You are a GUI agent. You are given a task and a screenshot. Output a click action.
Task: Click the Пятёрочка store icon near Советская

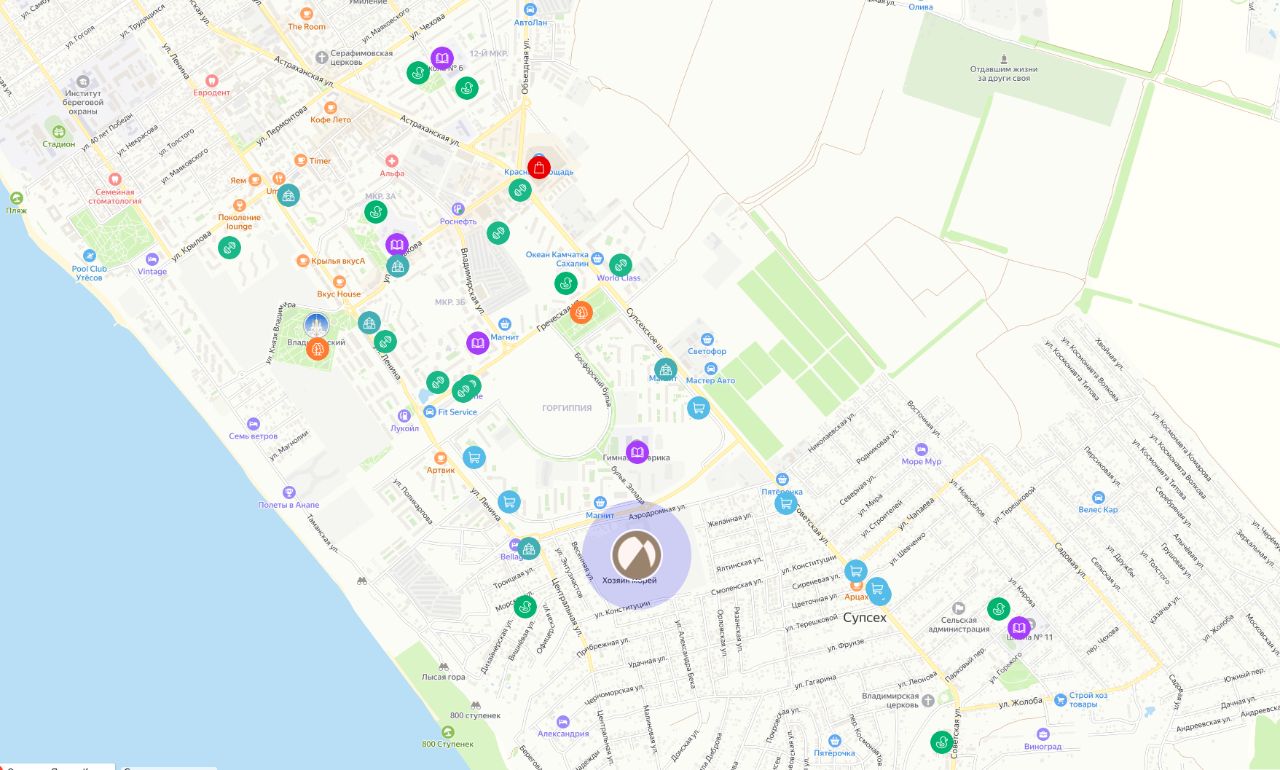tap(782, 479)
